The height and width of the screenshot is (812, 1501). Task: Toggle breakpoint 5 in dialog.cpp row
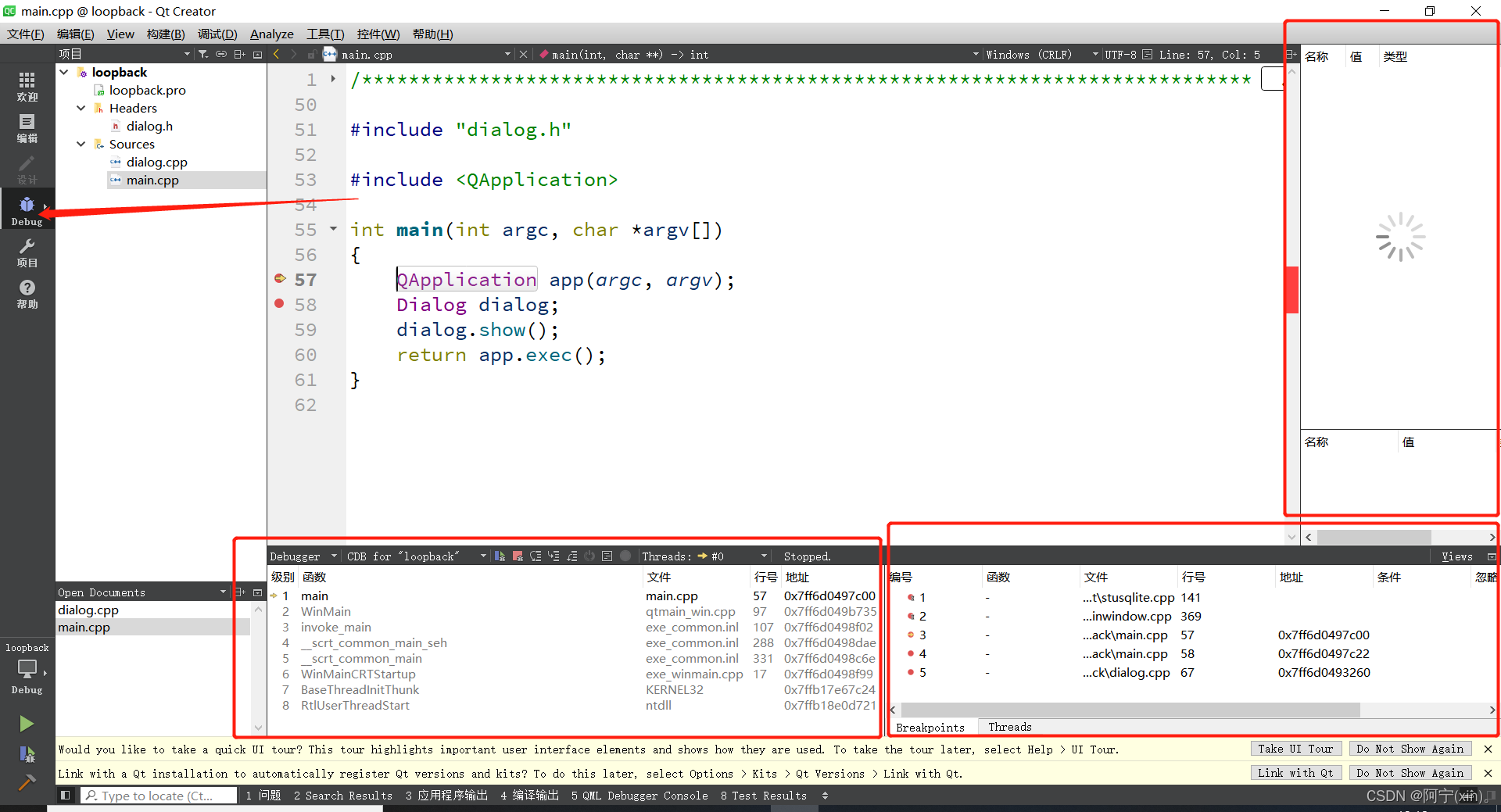point(911,672)
